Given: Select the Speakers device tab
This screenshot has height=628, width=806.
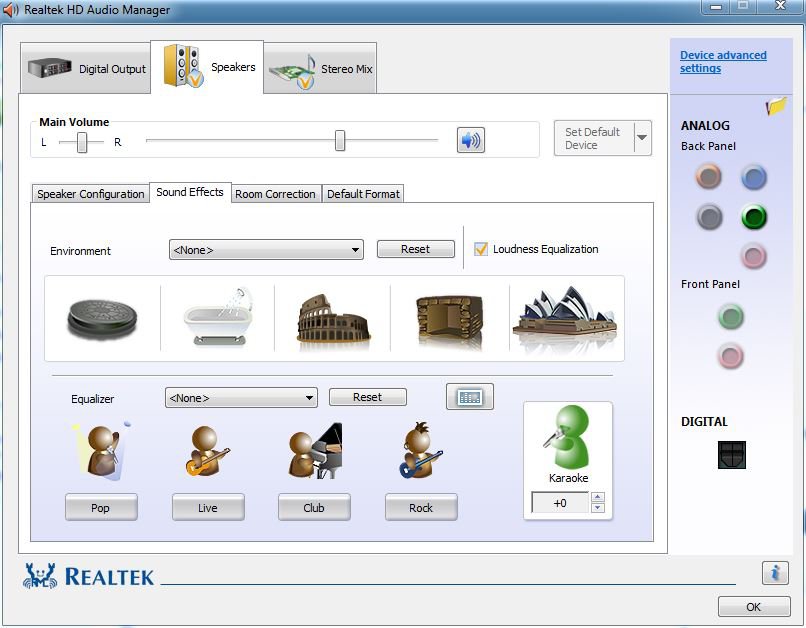Looking at the screenshot, I should 207,67.
